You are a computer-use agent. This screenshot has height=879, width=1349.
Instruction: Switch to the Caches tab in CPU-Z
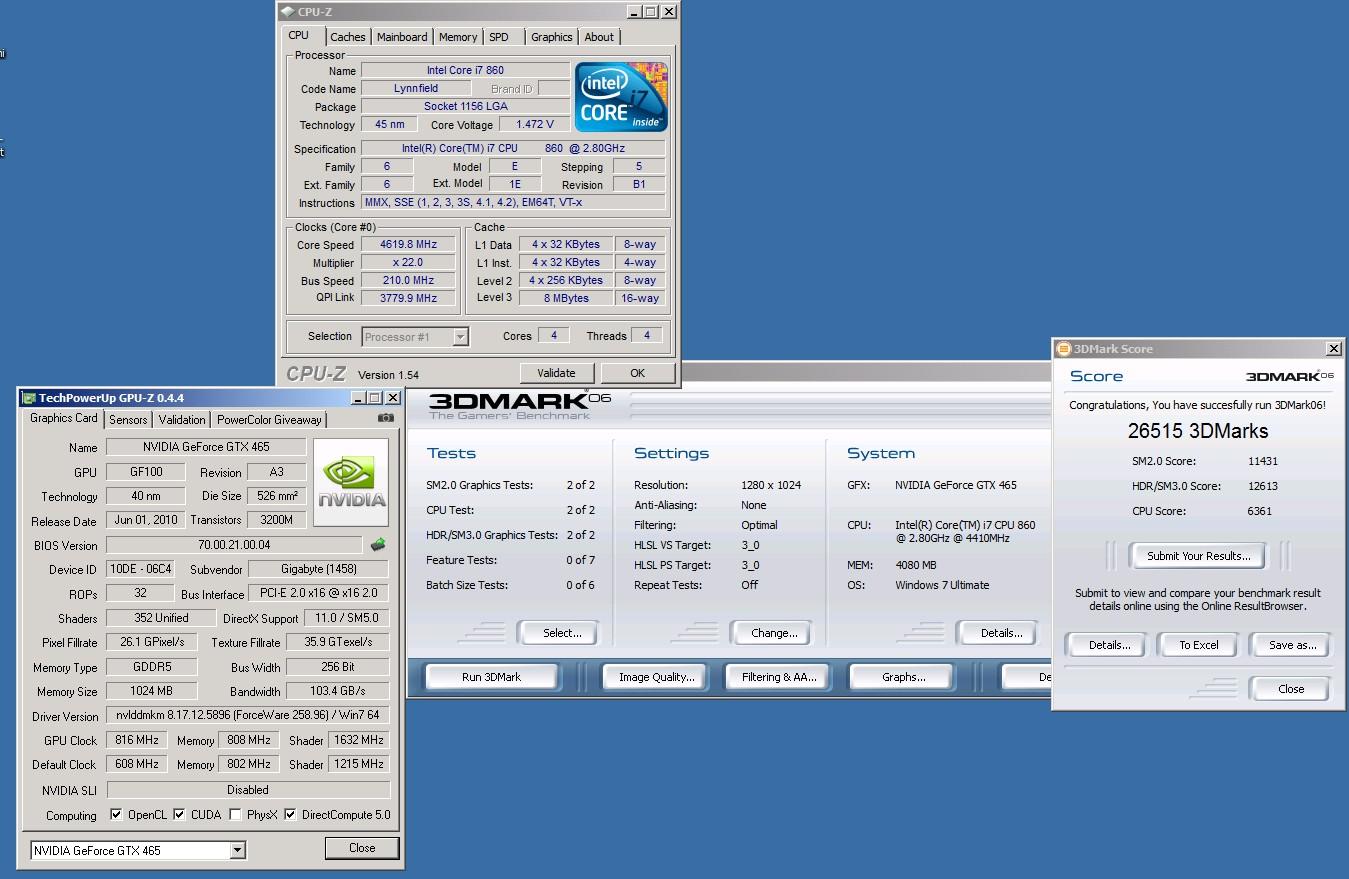[x=348, y=37]
